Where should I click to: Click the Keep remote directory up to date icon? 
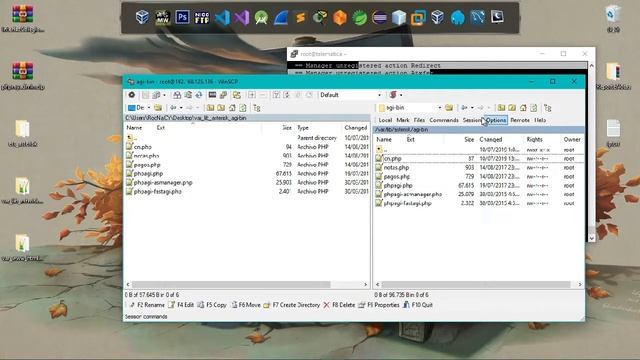pyautogui.click(x=188, y=95)
